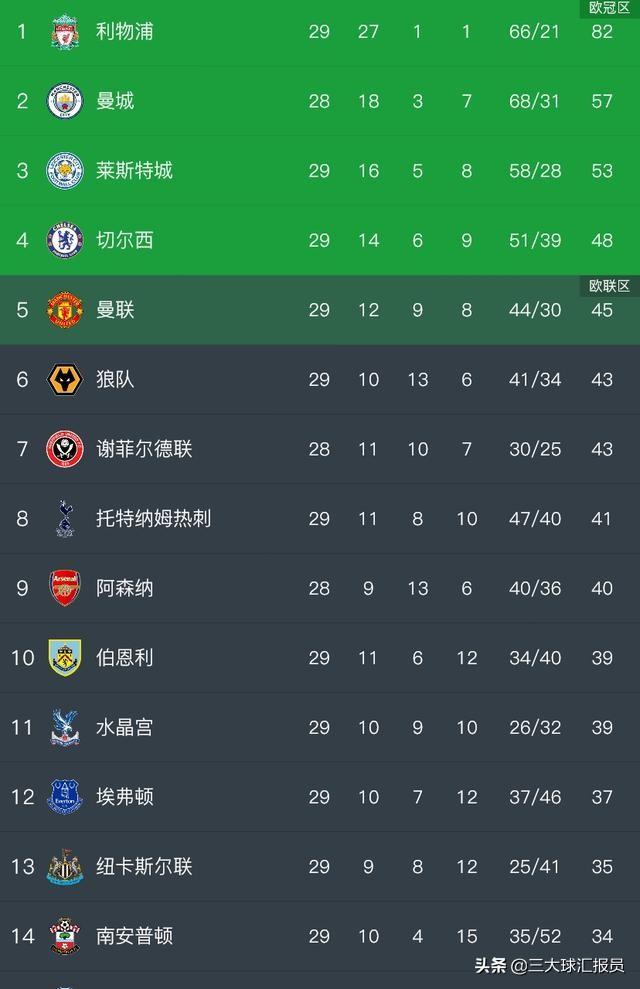Open the Tottenham cockerel logo
Image resolution: width=640 pixels, height=989 pixels.
click(x=65, y=518)
